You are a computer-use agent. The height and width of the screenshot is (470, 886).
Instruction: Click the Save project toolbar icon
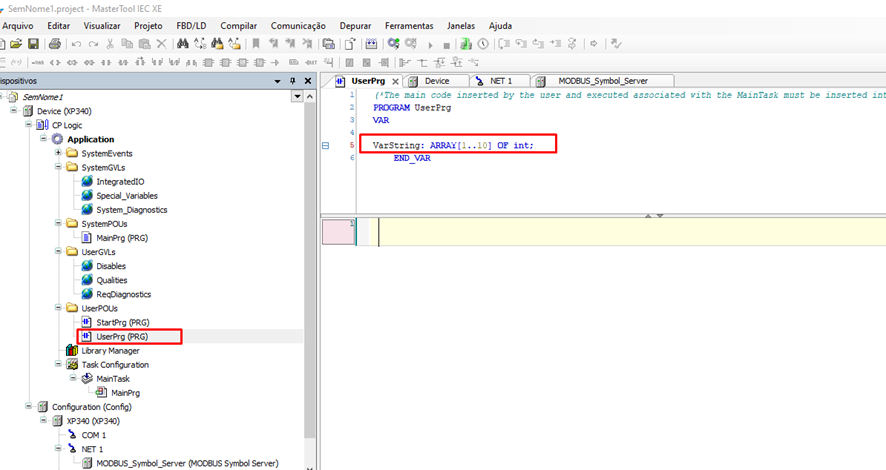(x=33, y=44)
